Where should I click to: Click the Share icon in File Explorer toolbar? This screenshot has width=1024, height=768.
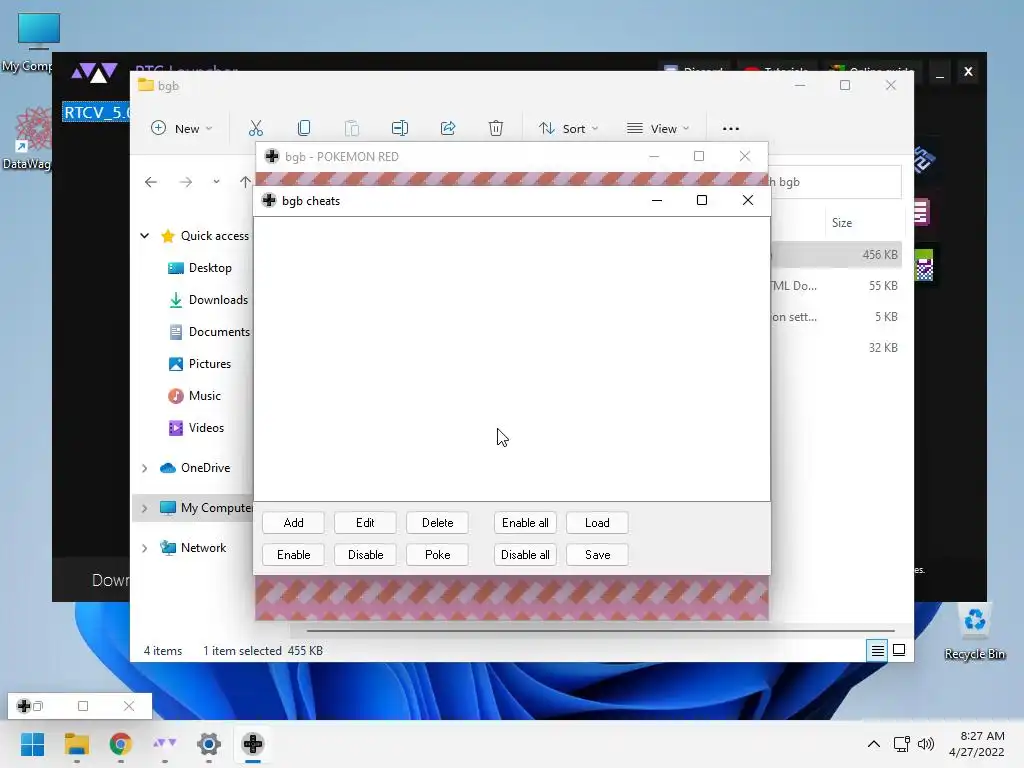tap(448, 128)
